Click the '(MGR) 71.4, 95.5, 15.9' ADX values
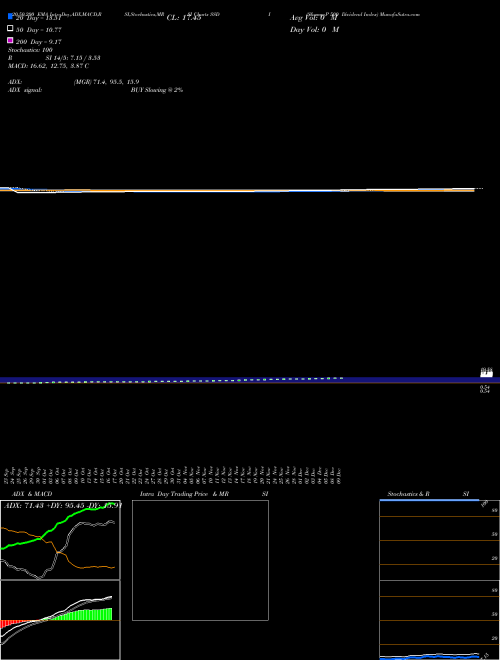This screenshot has height=660, width=500. (106, 82)
